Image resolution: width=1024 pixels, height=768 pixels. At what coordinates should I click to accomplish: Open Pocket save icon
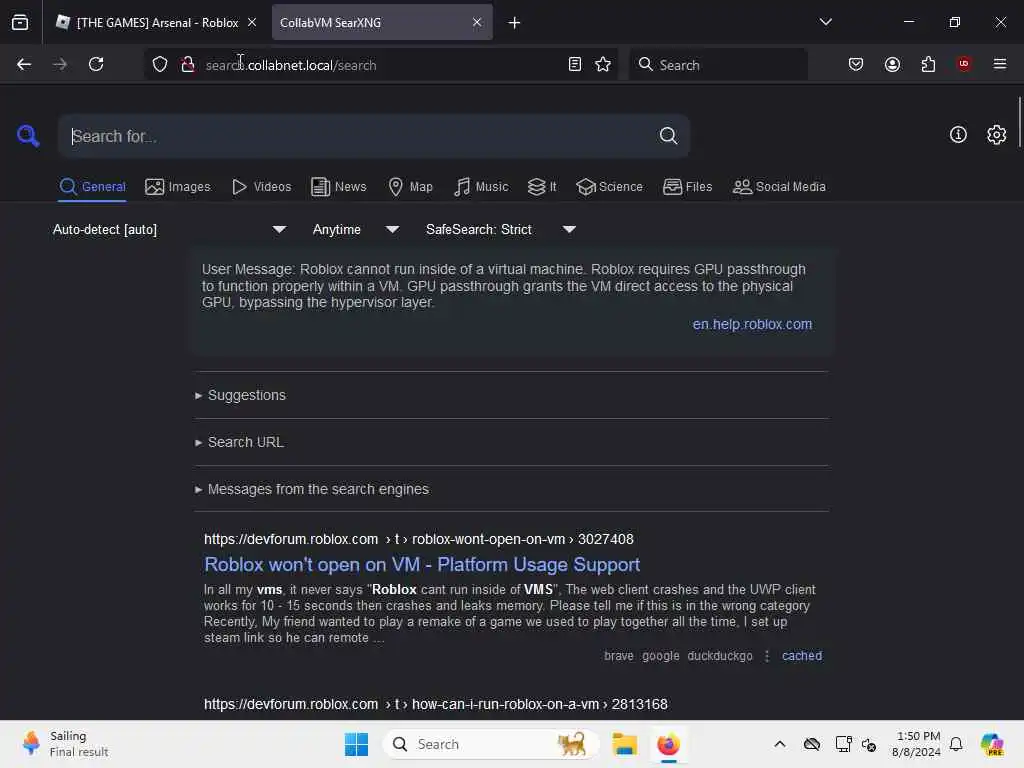click(856, 64)
